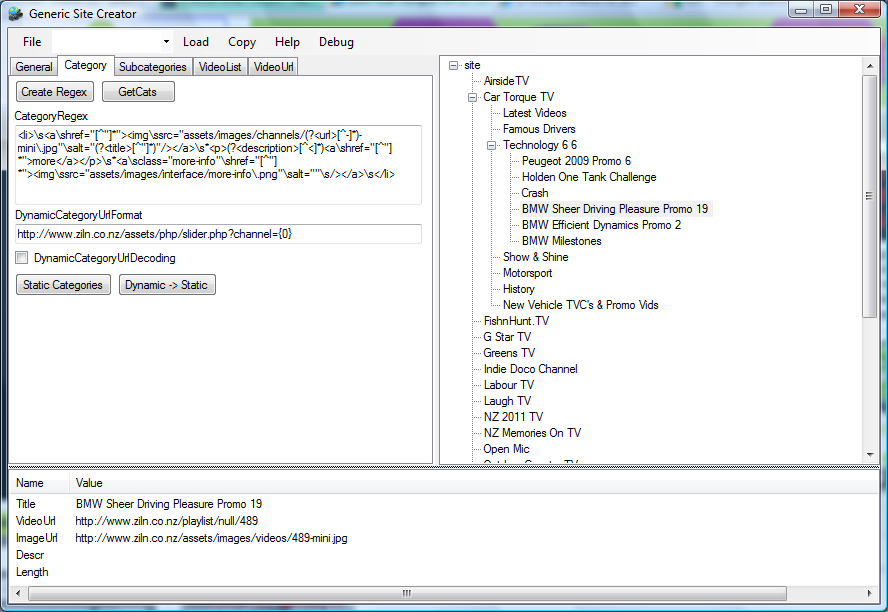888x612 pixels.
Task: Click the Generic Site Creator title bar icon
Action: [15, 14]
